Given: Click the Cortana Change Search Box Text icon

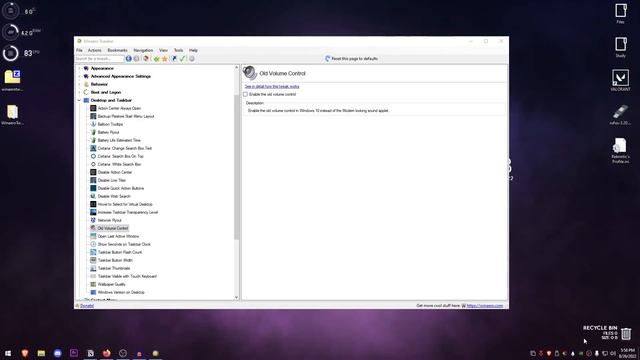Looking at the screenshot, I should (x=93, y=148).
